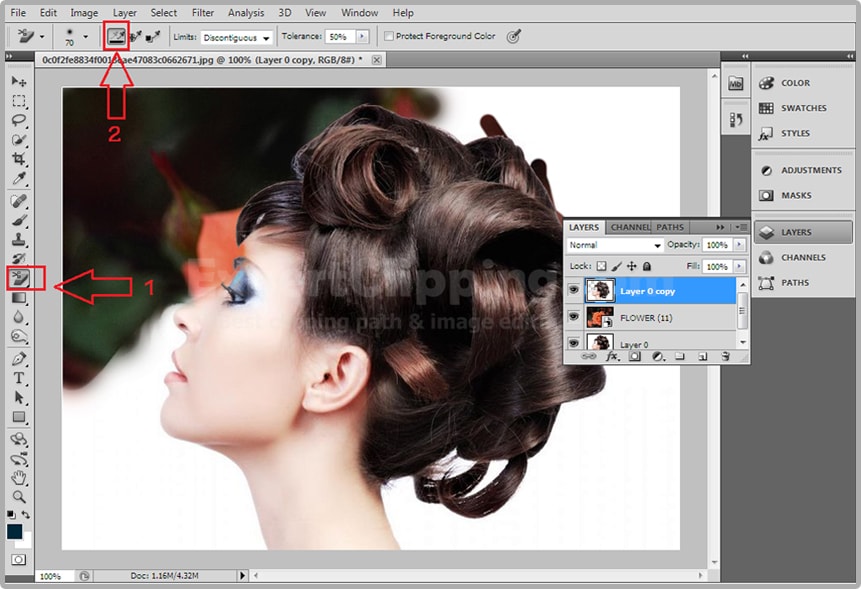Hide the FLOWER (11) layer
Image resolution: width=861 pixels, height=589 pixels.
[x=573, y=318]
